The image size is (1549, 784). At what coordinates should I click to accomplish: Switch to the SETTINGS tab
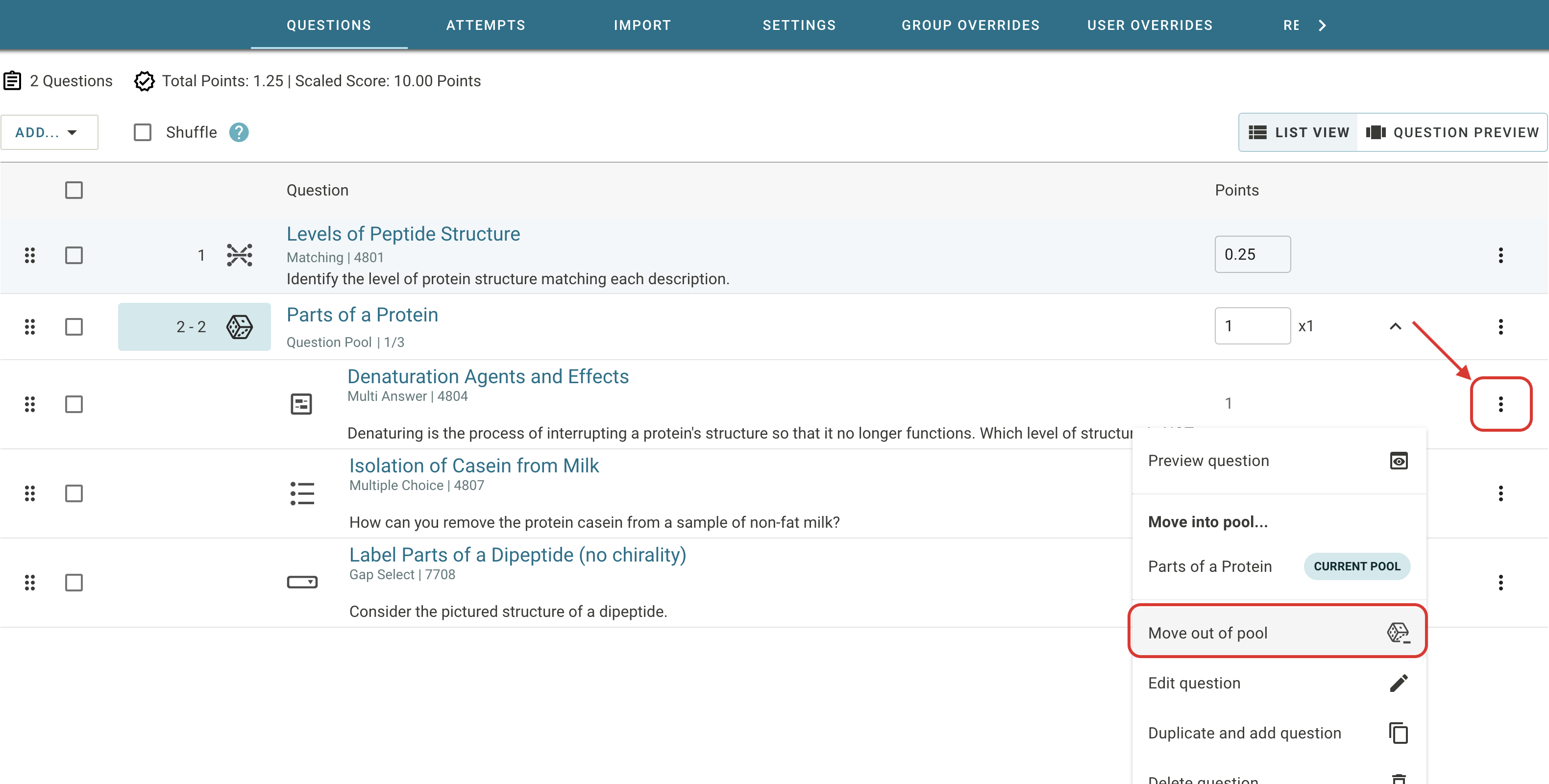799,25
